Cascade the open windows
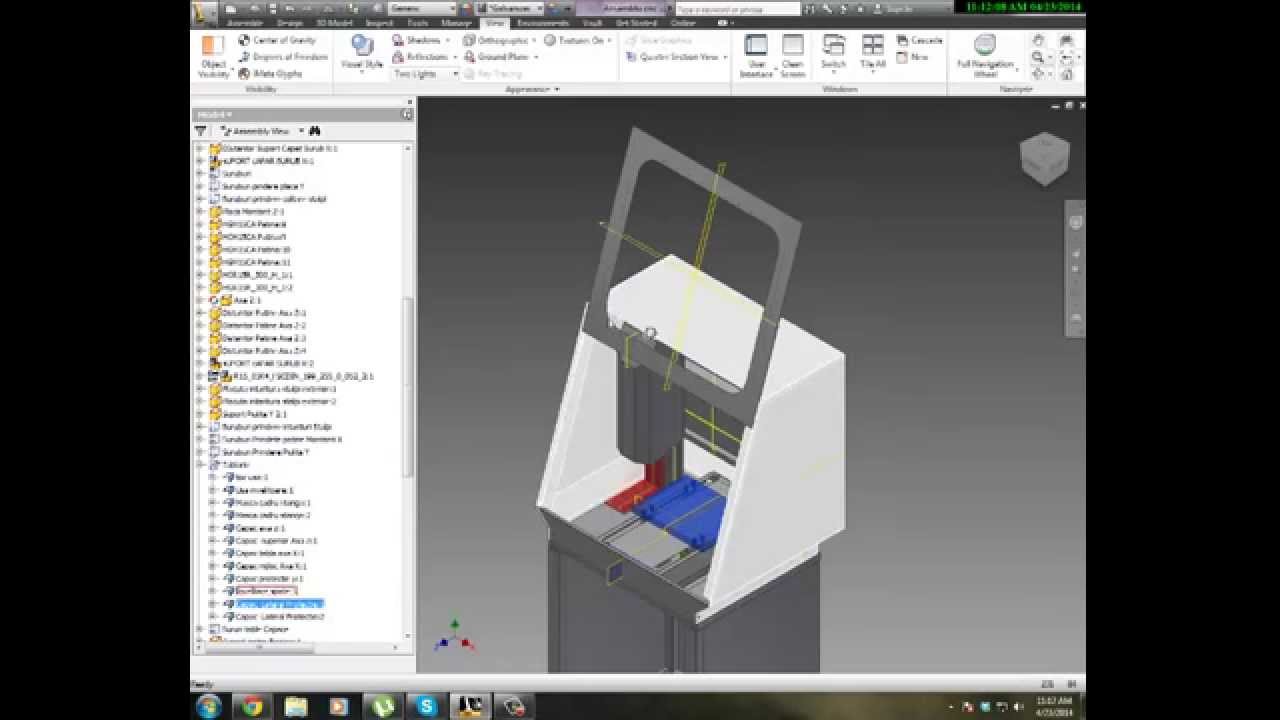This screenshot has height=720, width=1280. tap(920, 40)
